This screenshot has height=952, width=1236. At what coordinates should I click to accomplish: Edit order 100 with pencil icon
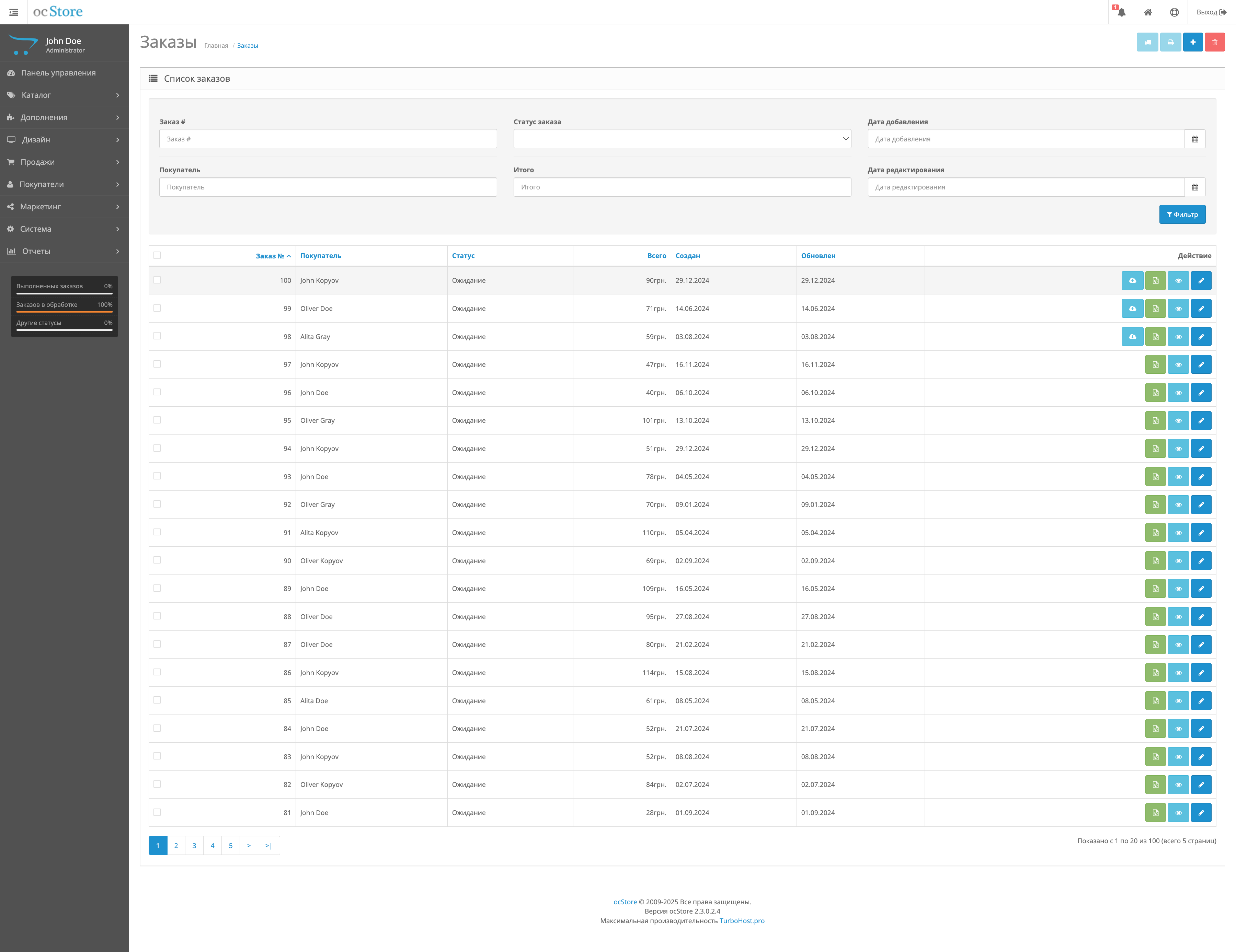pyautogui.click(x=1201, y=281)
